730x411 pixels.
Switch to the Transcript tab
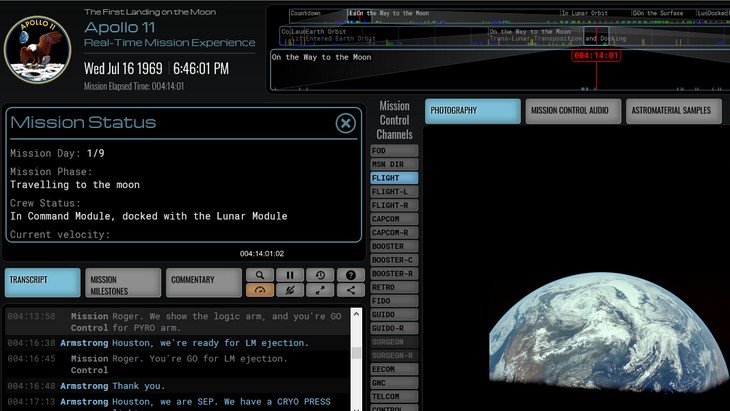(42, 282)
